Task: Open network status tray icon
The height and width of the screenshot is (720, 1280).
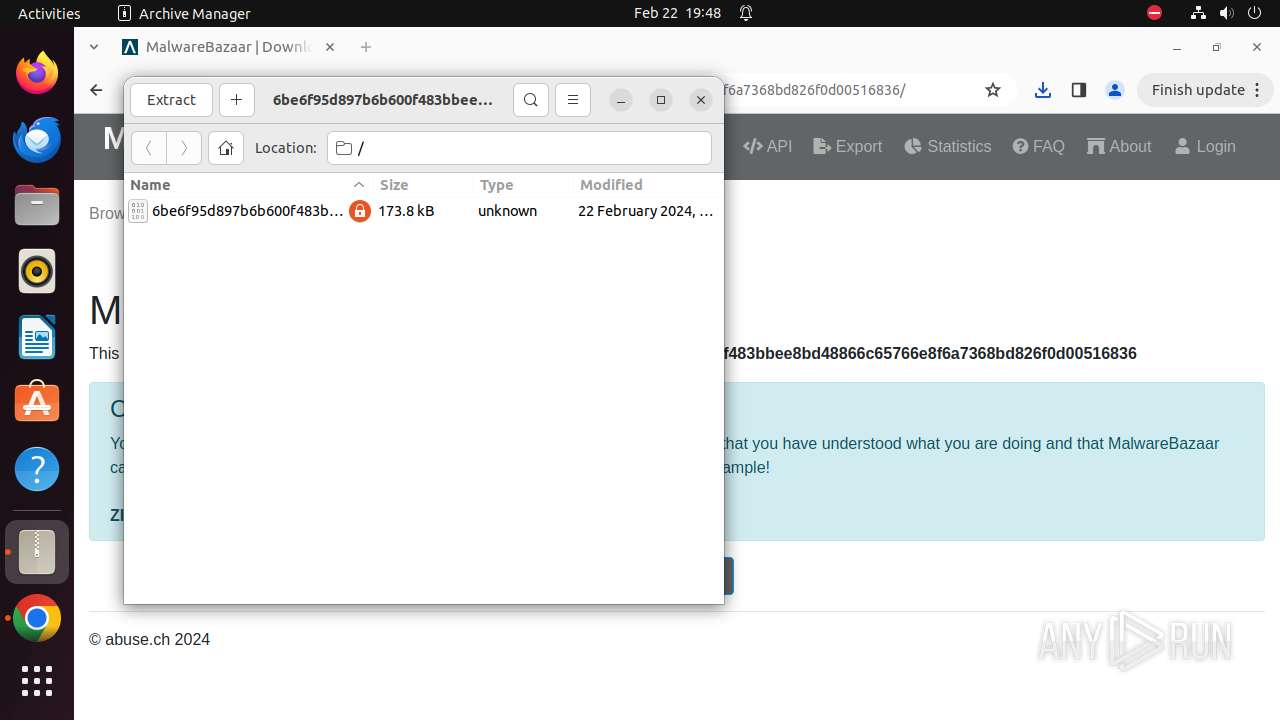Action: click(x=1199, y=13)
